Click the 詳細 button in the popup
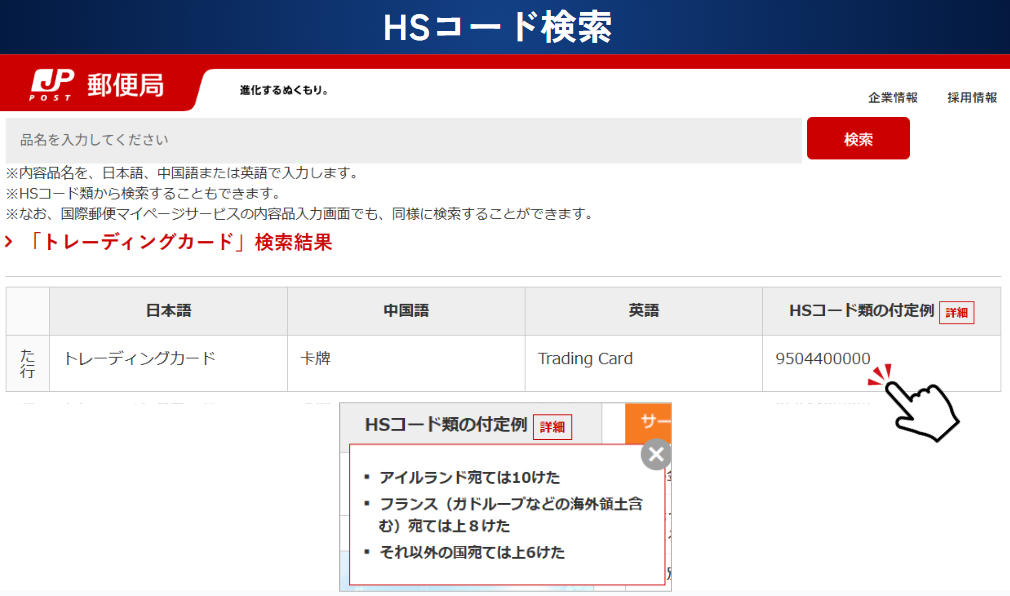 pos(552,427)
